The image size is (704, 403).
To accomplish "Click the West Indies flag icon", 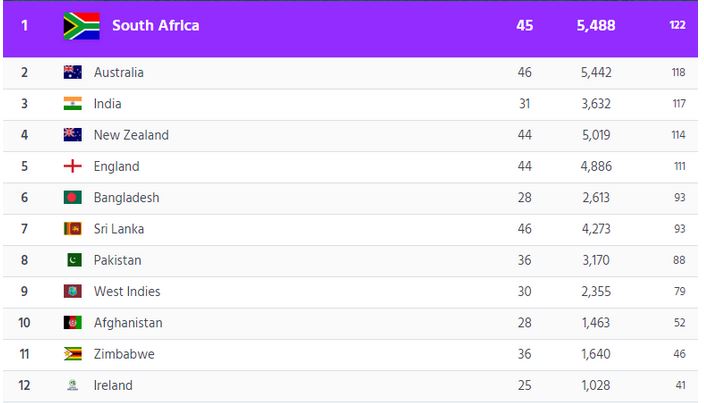I will click(72, 292).
